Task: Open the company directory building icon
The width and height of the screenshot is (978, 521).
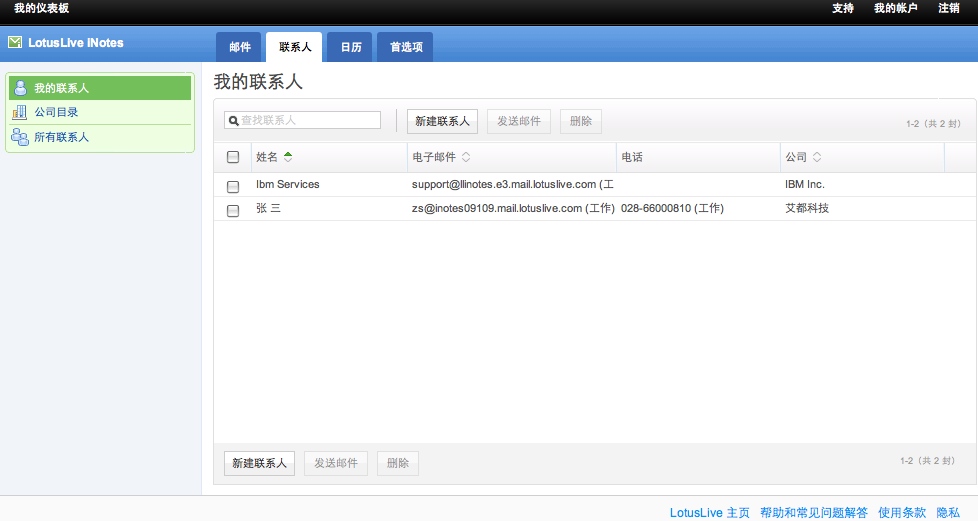Action: tap(20, 113)
